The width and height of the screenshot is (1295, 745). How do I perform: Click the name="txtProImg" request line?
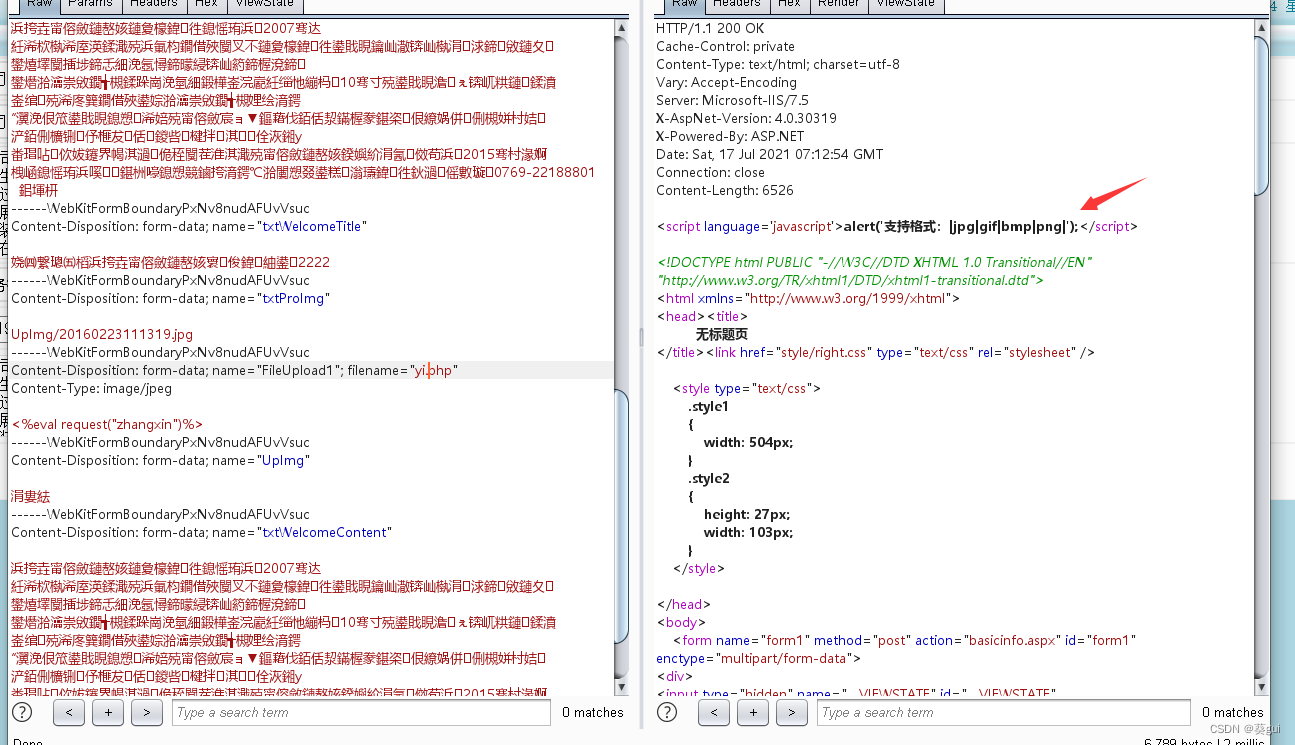tap(170, 298)
